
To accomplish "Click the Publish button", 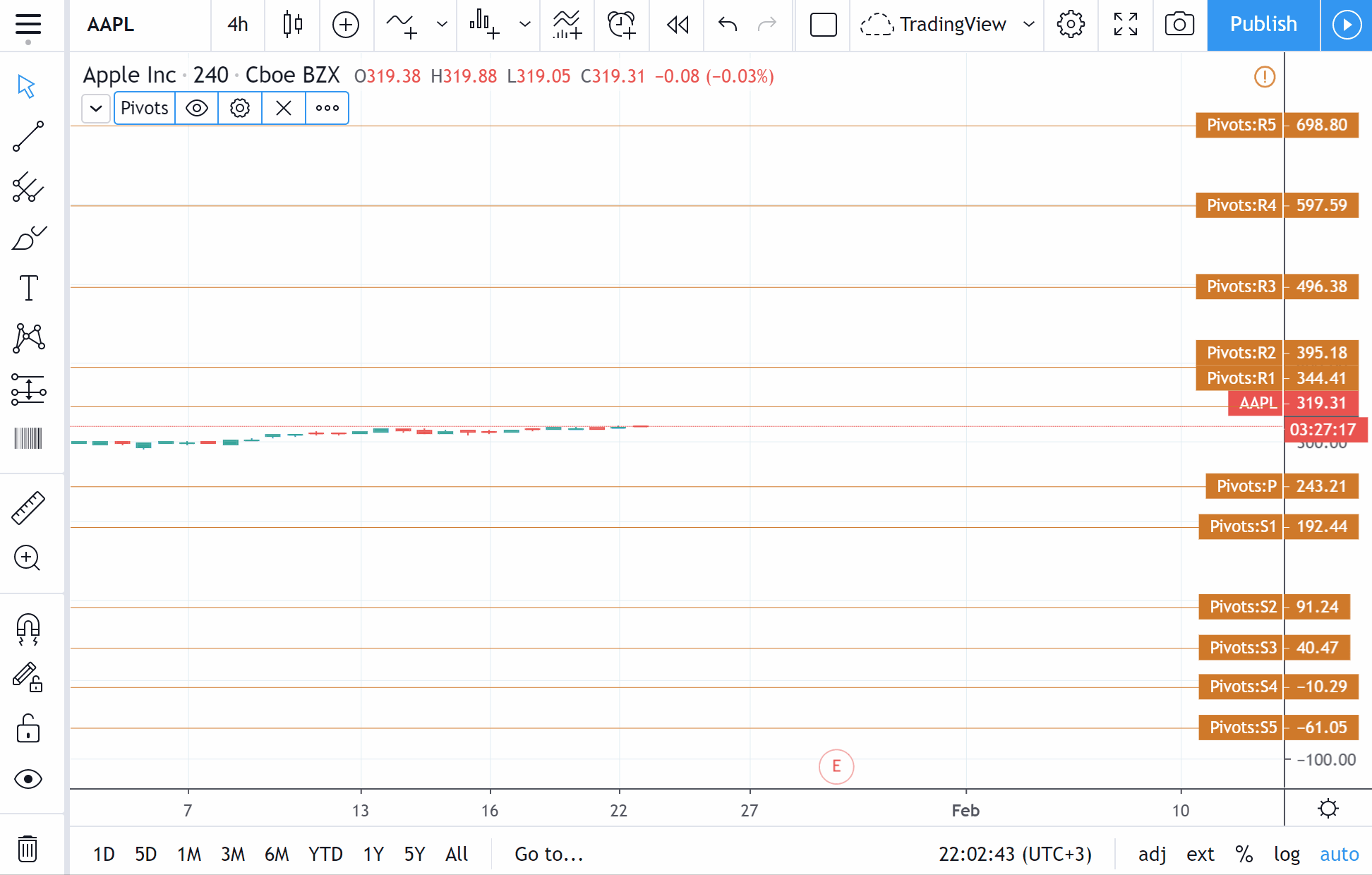I will pyautogui.click(x=1263, y=25).
